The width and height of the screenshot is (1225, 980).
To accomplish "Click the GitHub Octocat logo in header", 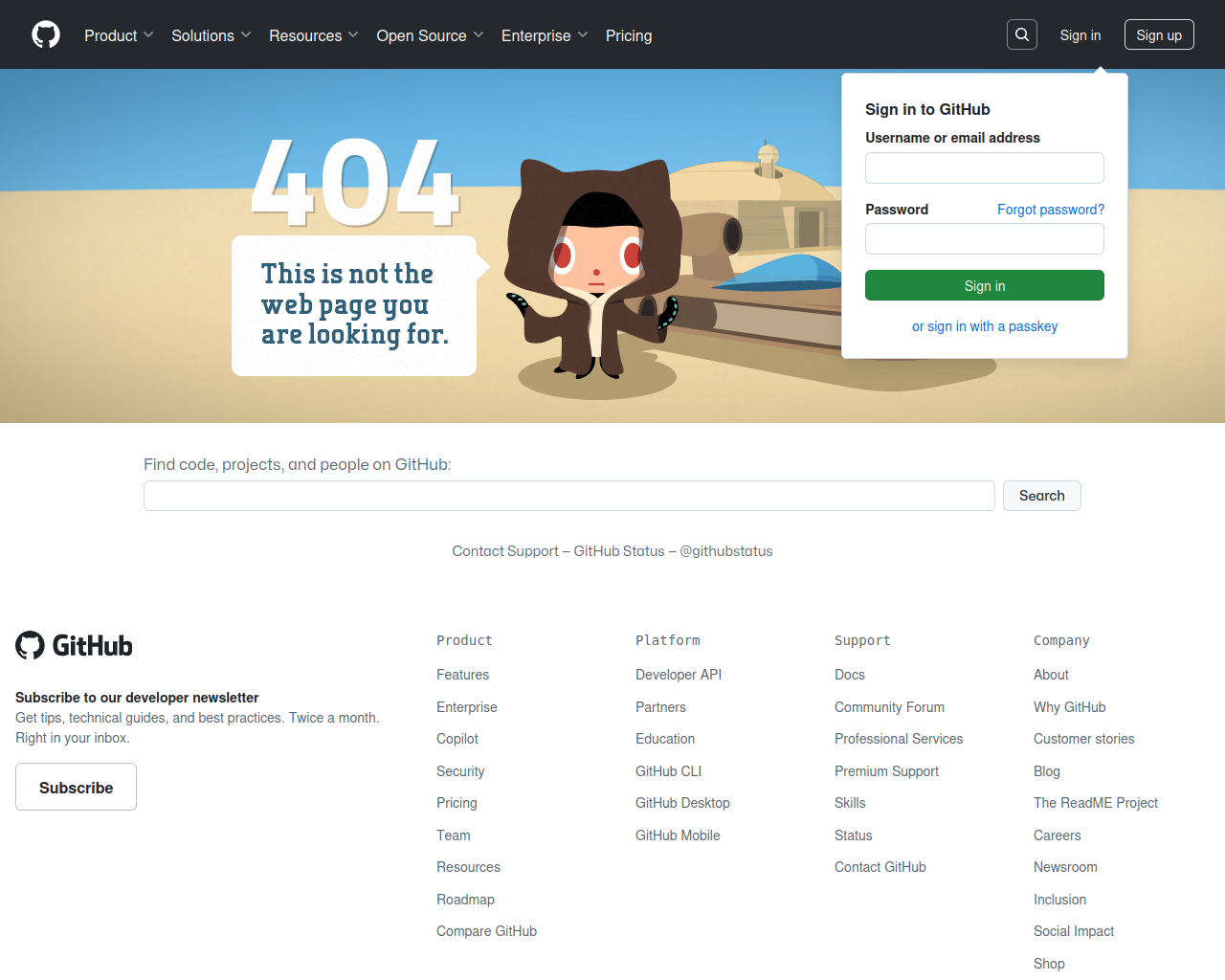I will coord(46,35).
